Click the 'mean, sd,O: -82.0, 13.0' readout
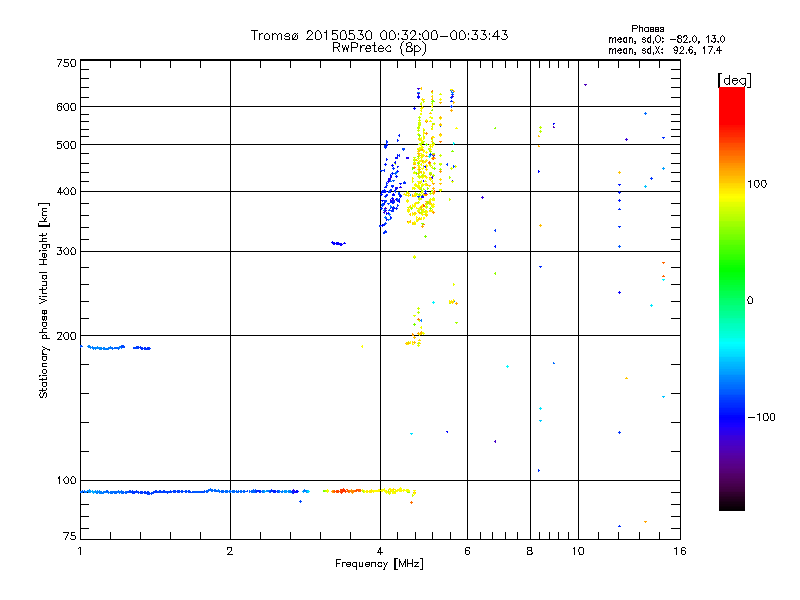800x600 pixels. coord(666,40)
